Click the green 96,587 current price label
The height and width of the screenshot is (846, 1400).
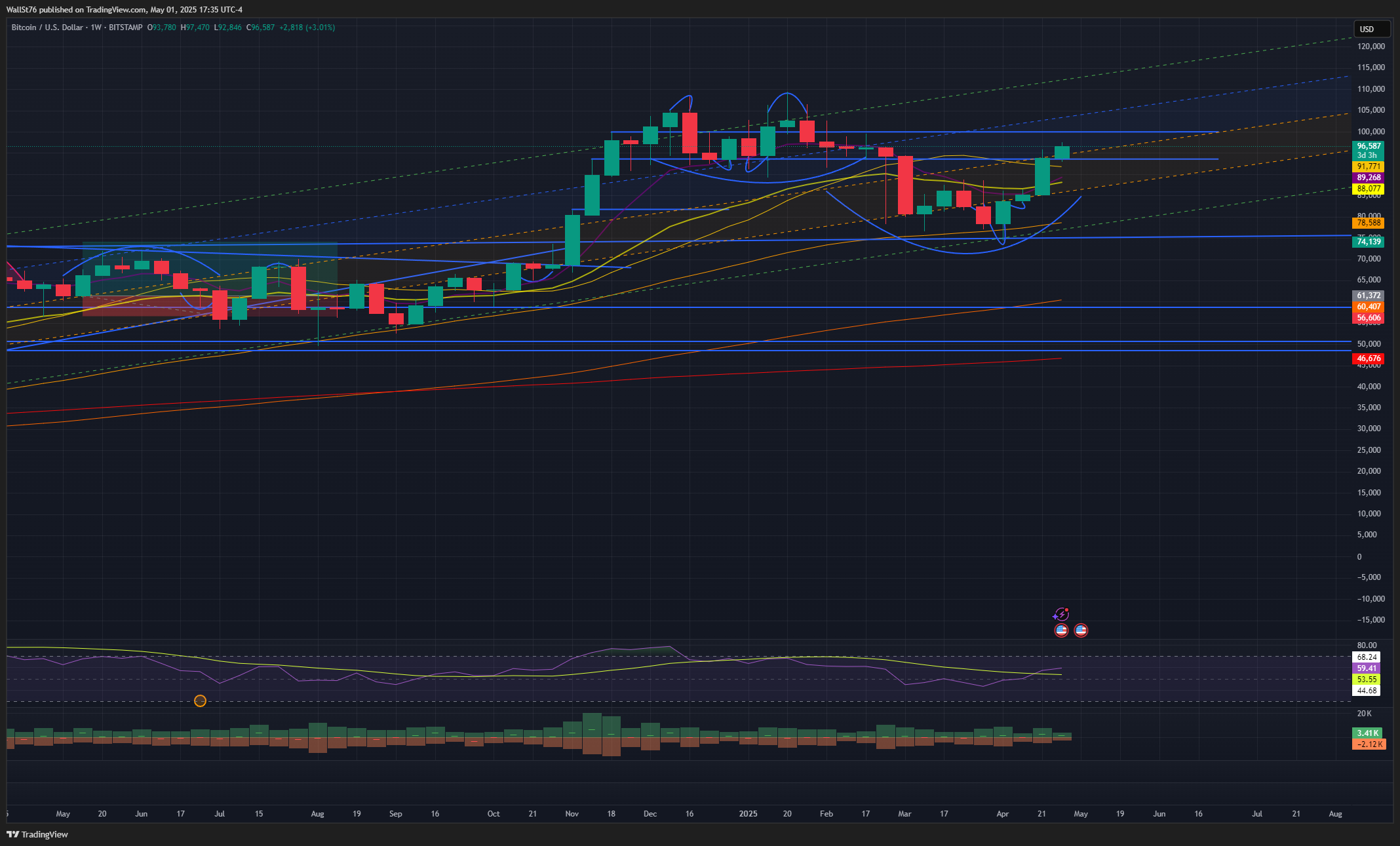(1369, 146)
